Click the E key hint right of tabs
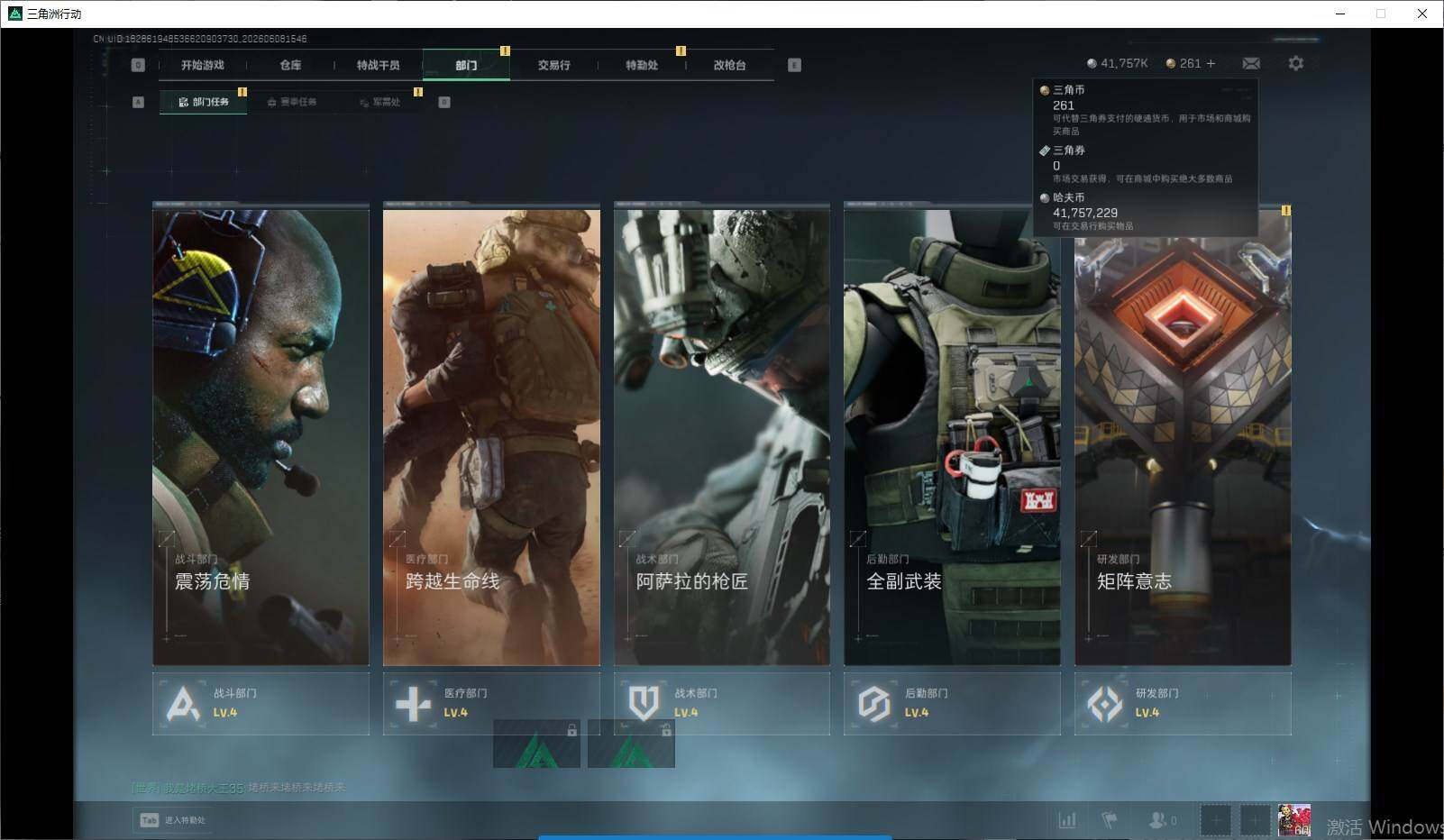Screen dimensions: 1444x840 (x=794, y=65)
